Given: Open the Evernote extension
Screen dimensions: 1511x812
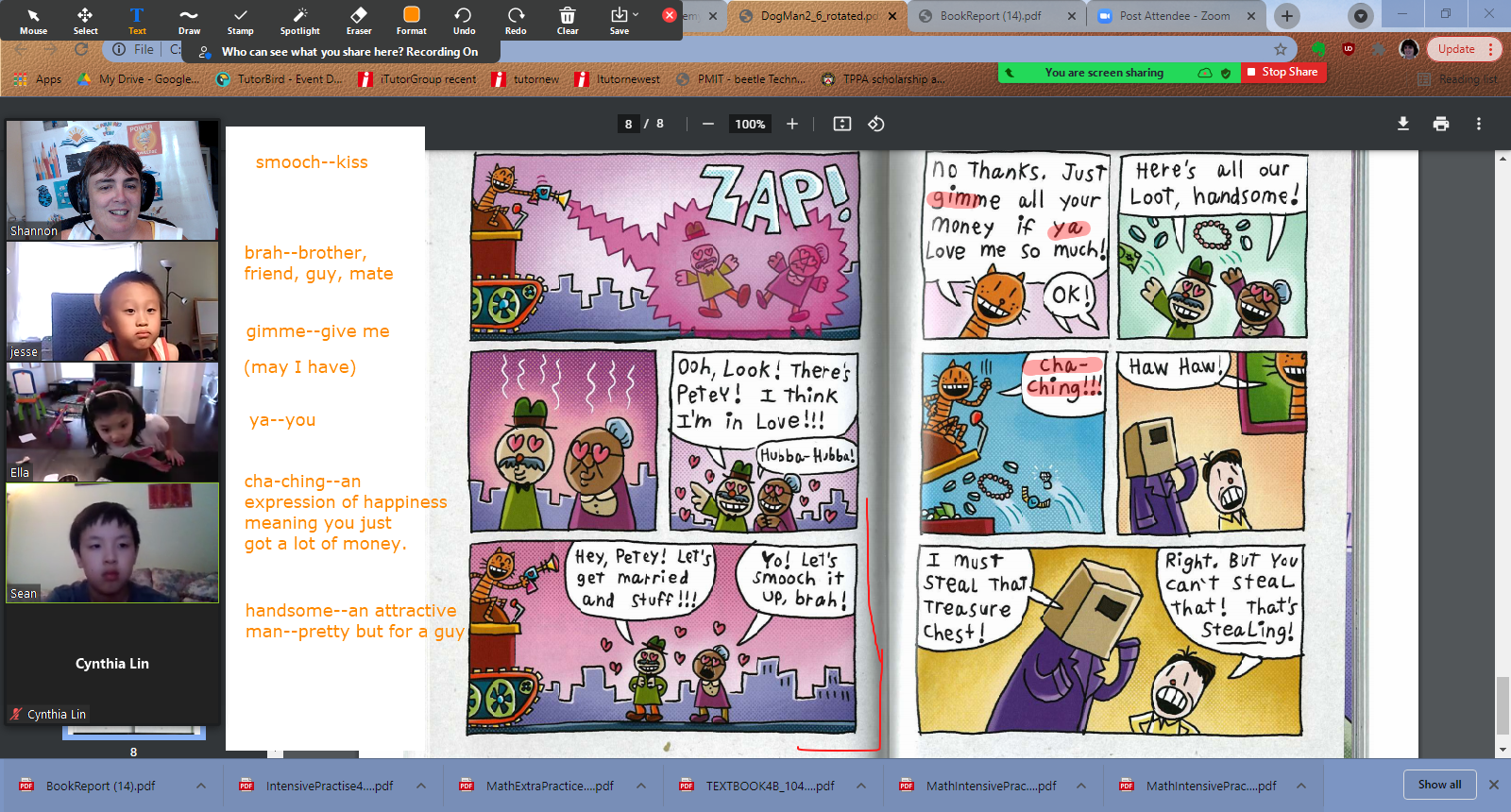Looking at the screenshot, I should (1318, 49).
